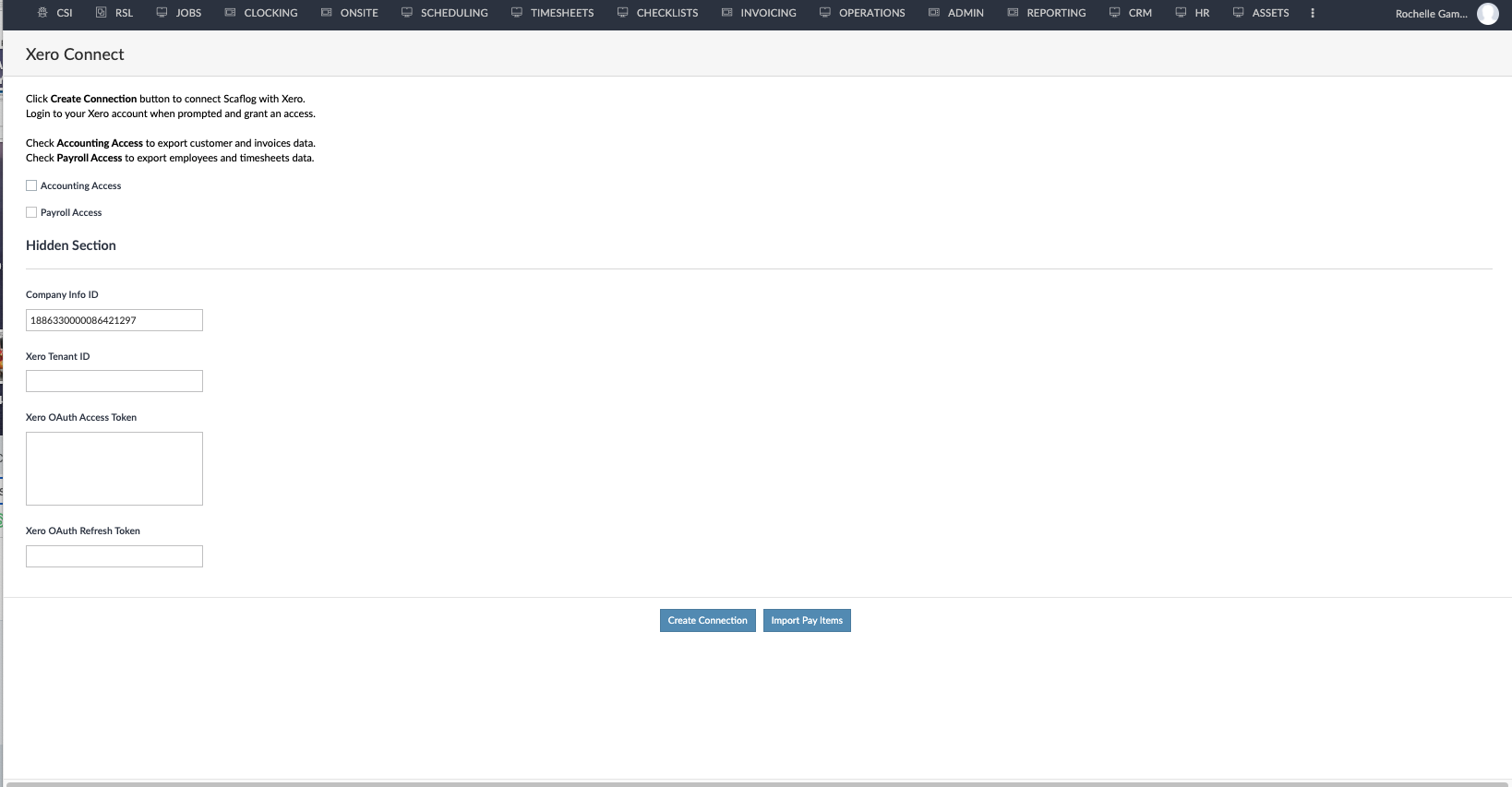The image size is (1512, 787).
Task: Click the Accounting Access label text
Action: [x=81, y=186]
